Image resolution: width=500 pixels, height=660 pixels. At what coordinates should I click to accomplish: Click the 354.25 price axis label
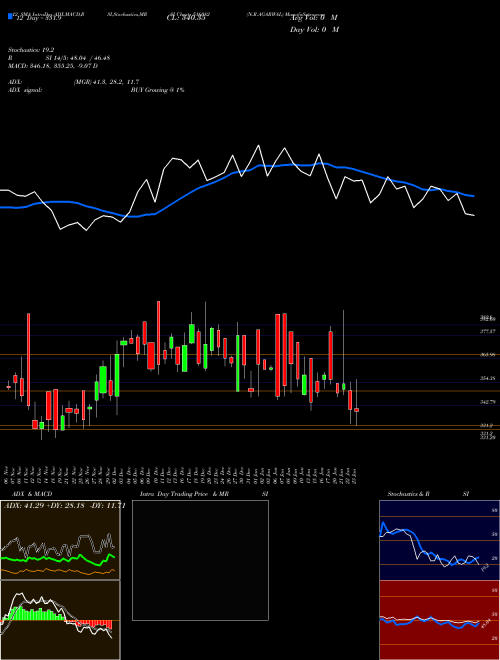(487, 378)
